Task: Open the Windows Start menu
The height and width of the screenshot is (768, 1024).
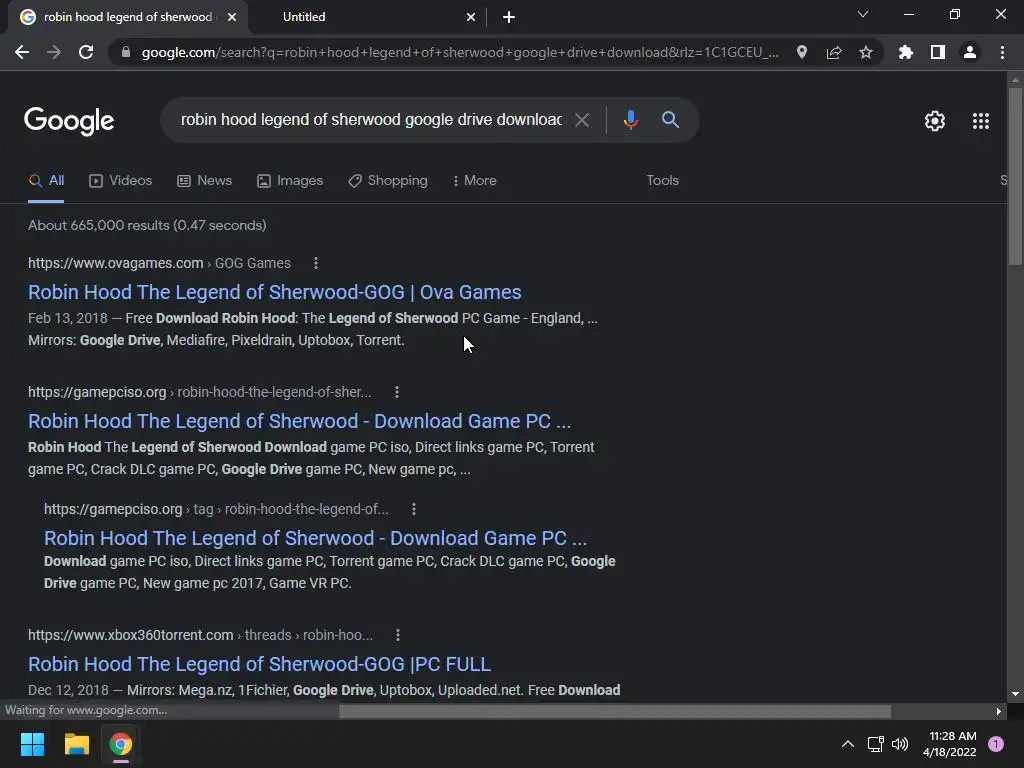Action: coord(32,744)
